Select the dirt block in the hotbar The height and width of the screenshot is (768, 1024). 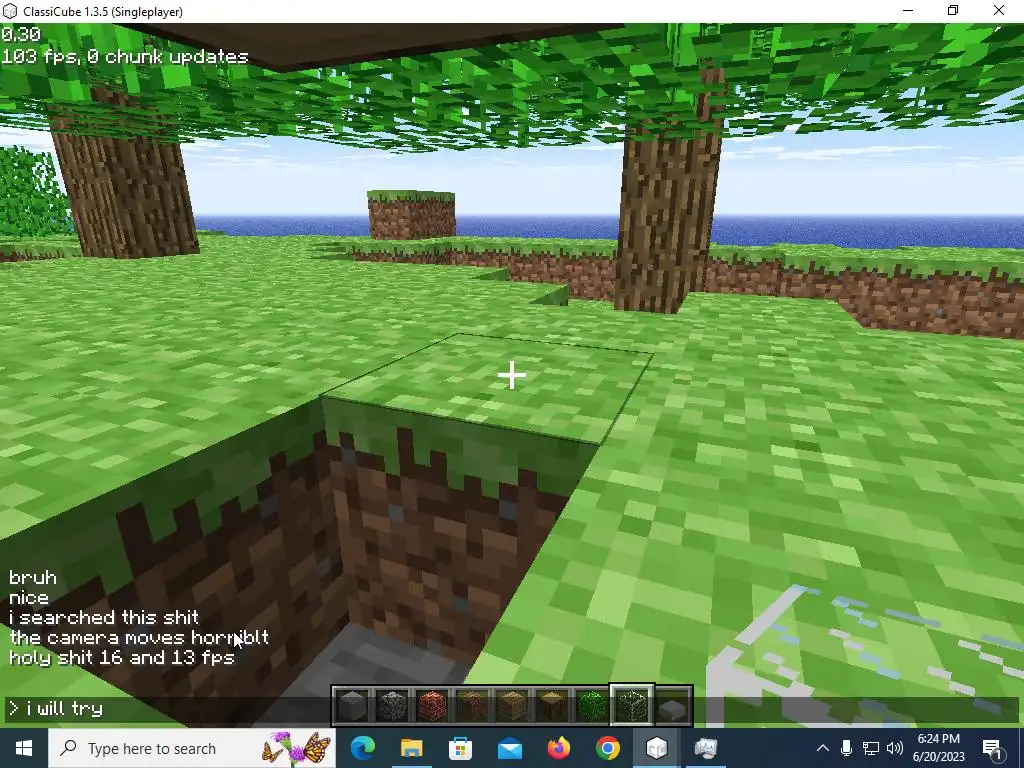tap(472, 706)
